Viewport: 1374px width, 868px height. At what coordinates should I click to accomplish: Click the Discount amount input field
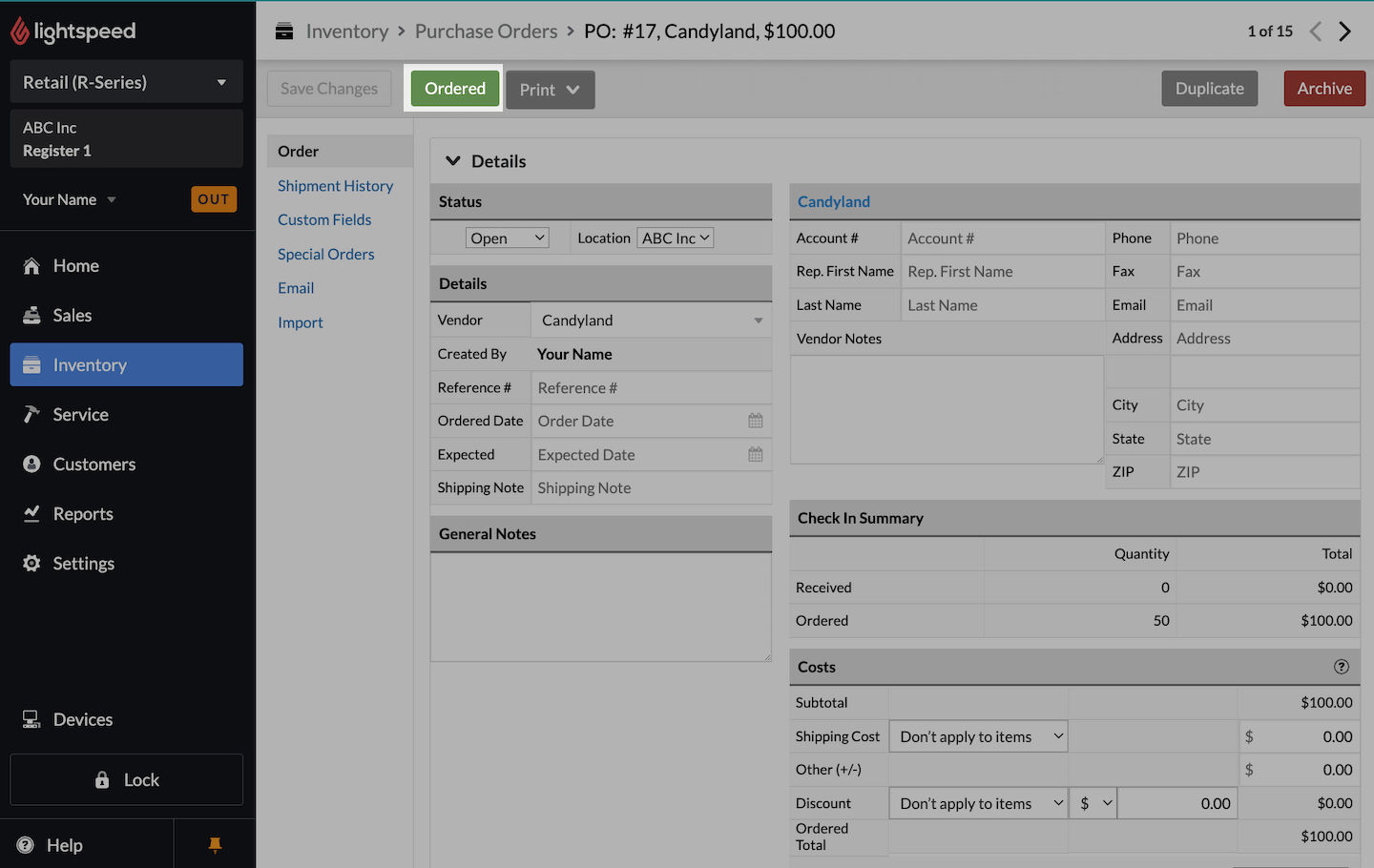point(1177,803)
